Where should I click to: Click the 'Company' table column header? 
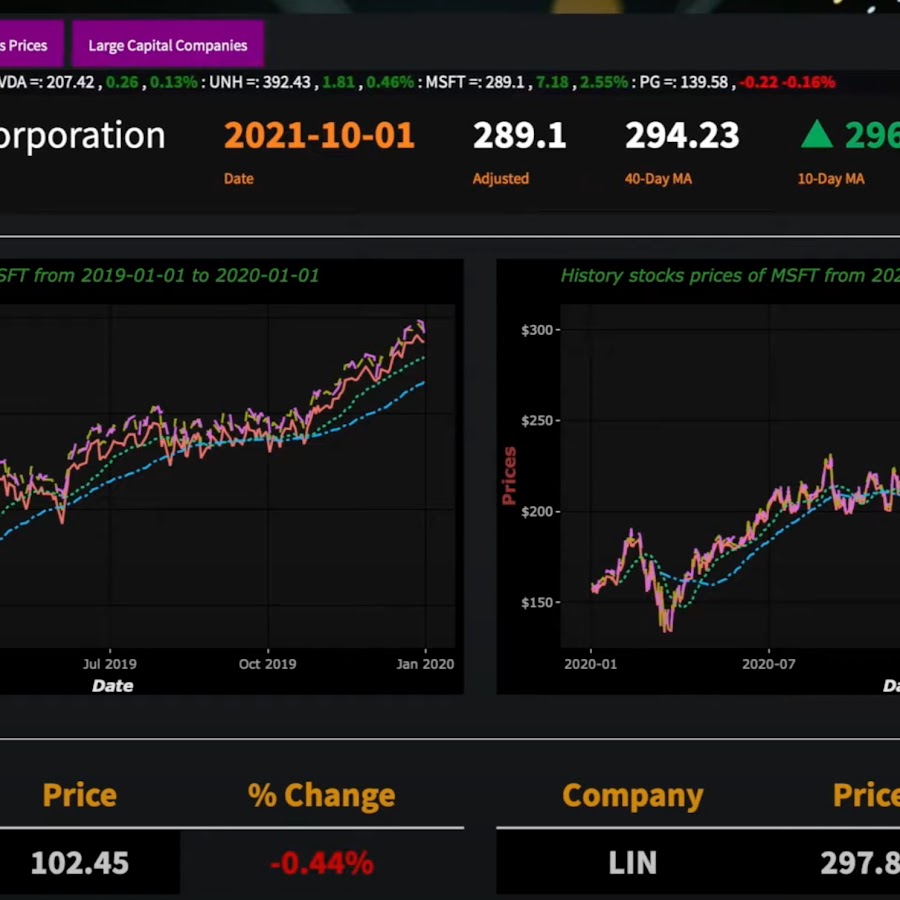coord(633,796)
